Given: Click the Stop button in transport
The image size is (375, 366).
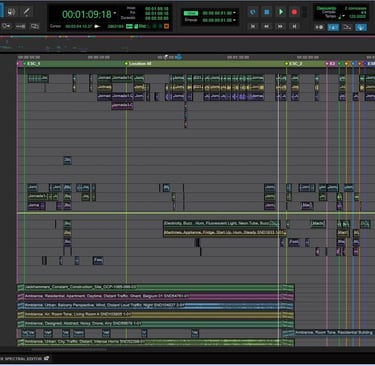Looking at the screenshot, I should (x=267, y=12).
